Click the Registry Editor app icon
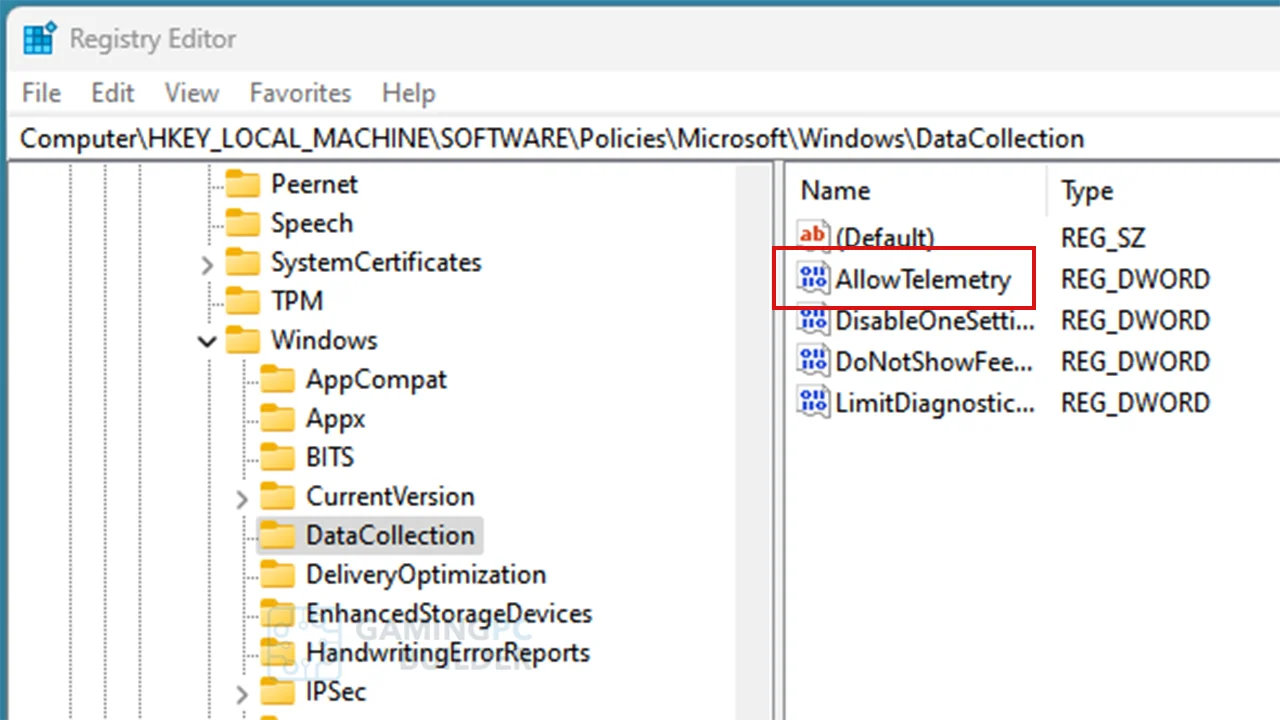1280x720 pixels. tap(40, 39)
